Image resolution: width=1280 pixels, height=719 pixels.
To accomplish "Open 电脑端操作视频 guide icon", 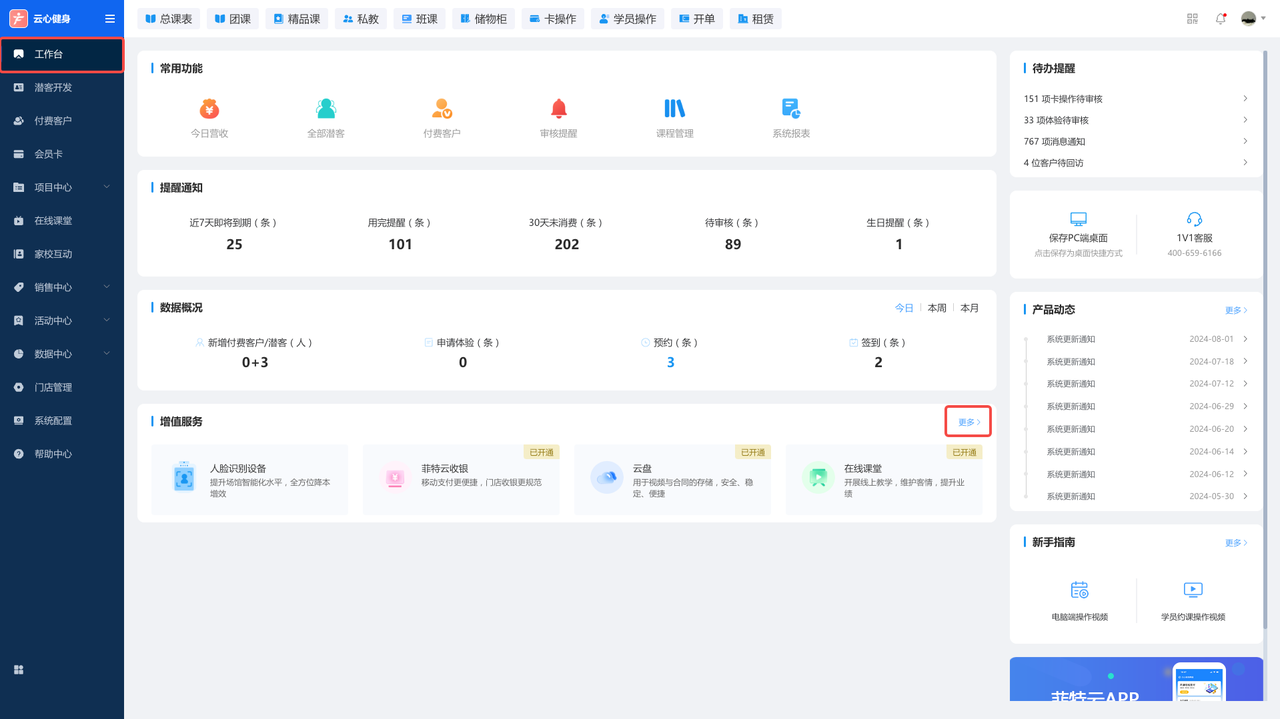I will (1079, 590).
